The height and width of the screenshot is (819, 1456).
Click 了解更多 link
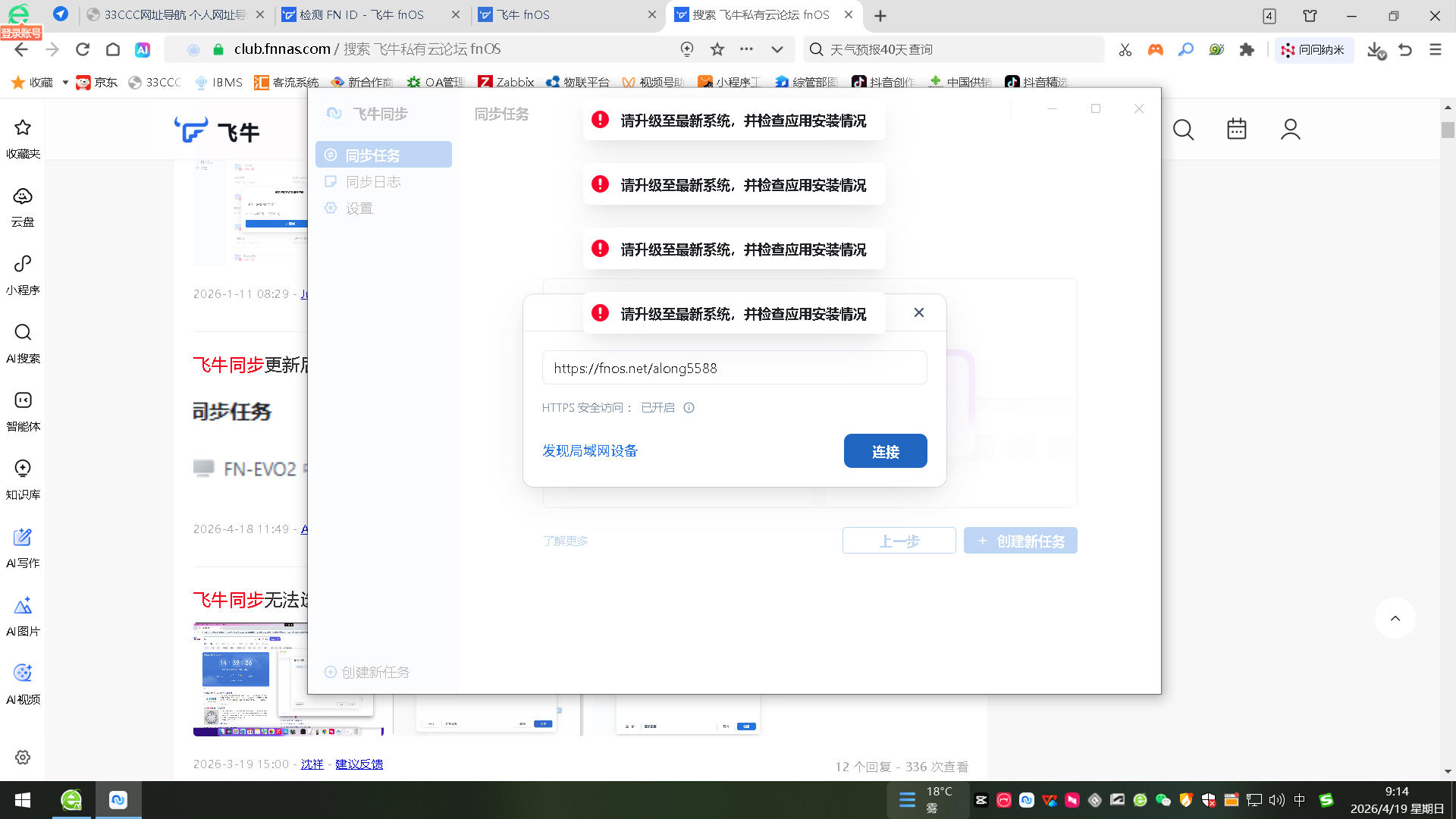(565, 541)
